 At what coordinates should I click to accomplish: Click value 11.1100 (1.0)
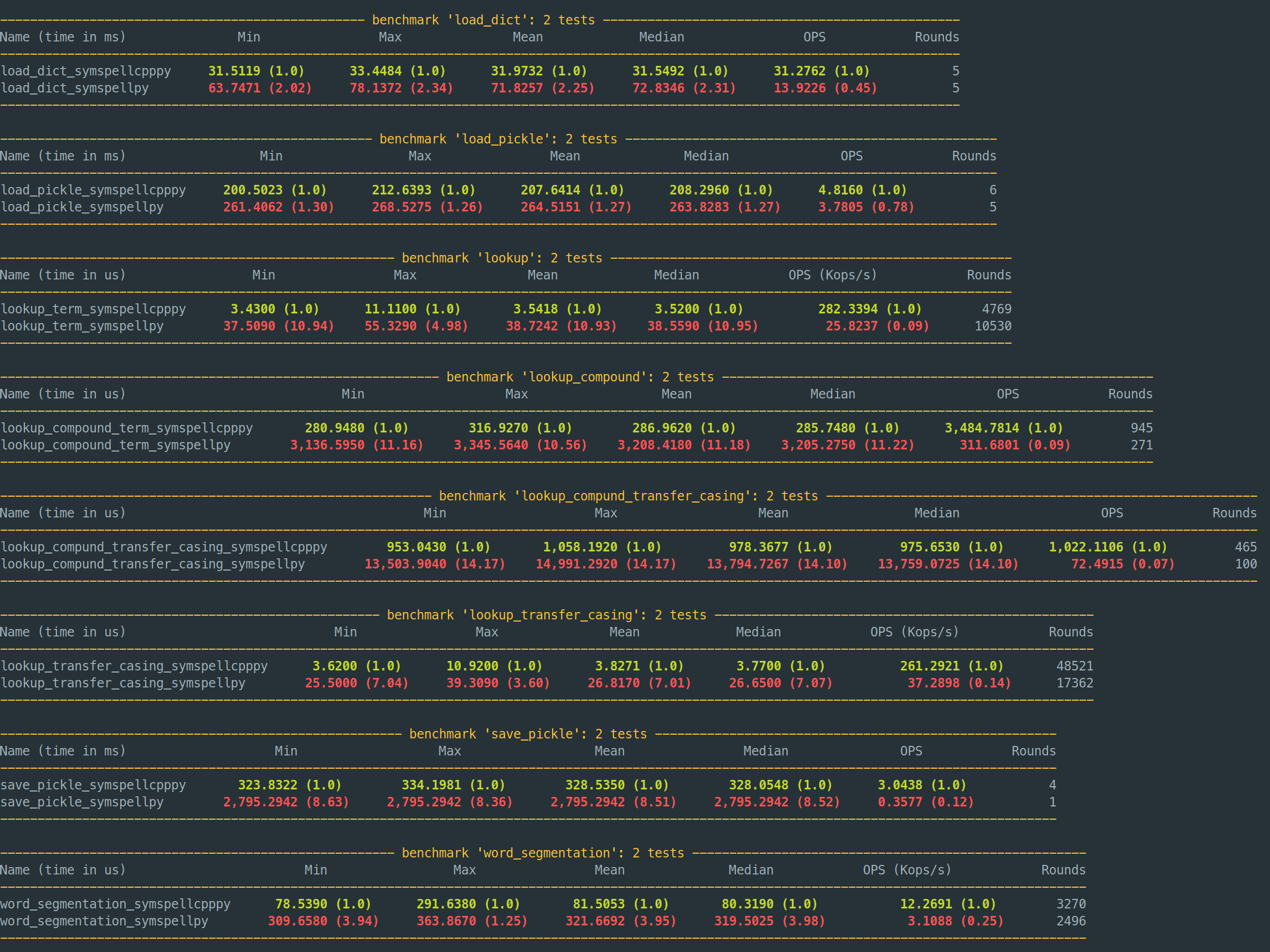tap(412, 309)
